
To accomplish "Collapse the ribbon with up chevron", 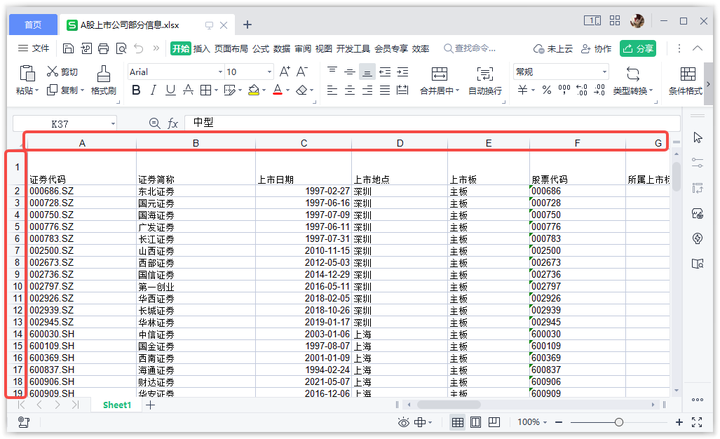I will click(698, 48).
